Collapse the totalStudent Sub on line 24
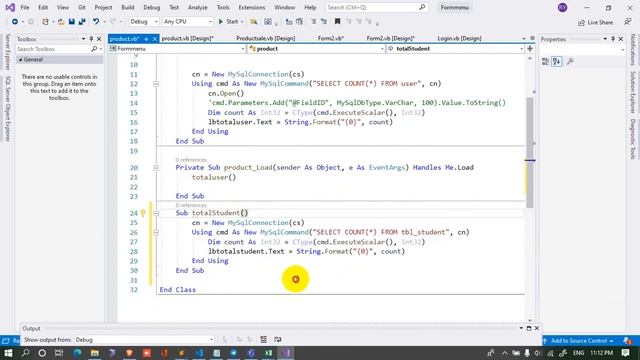Viewport: 640px width, 360px height. 156,213
